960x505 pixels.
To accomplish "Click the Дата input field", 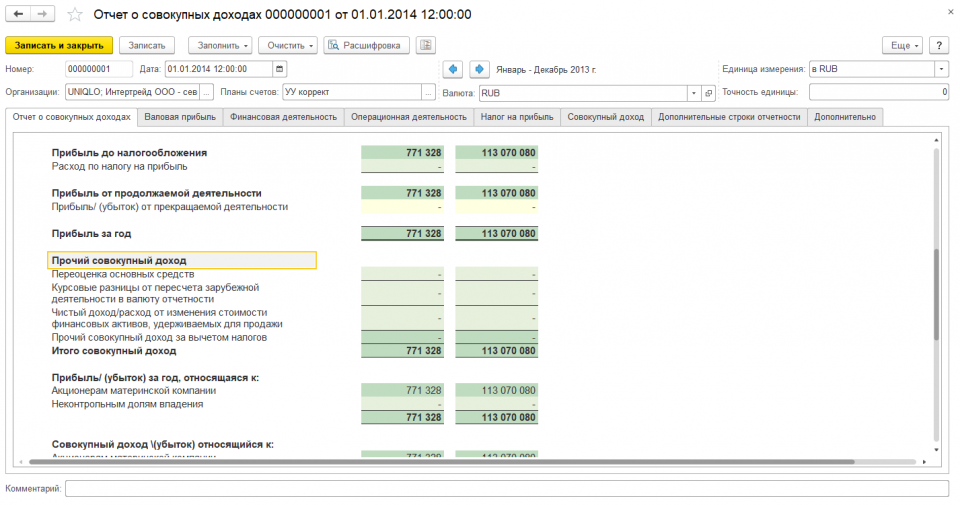I will click(x=219, y=69).
